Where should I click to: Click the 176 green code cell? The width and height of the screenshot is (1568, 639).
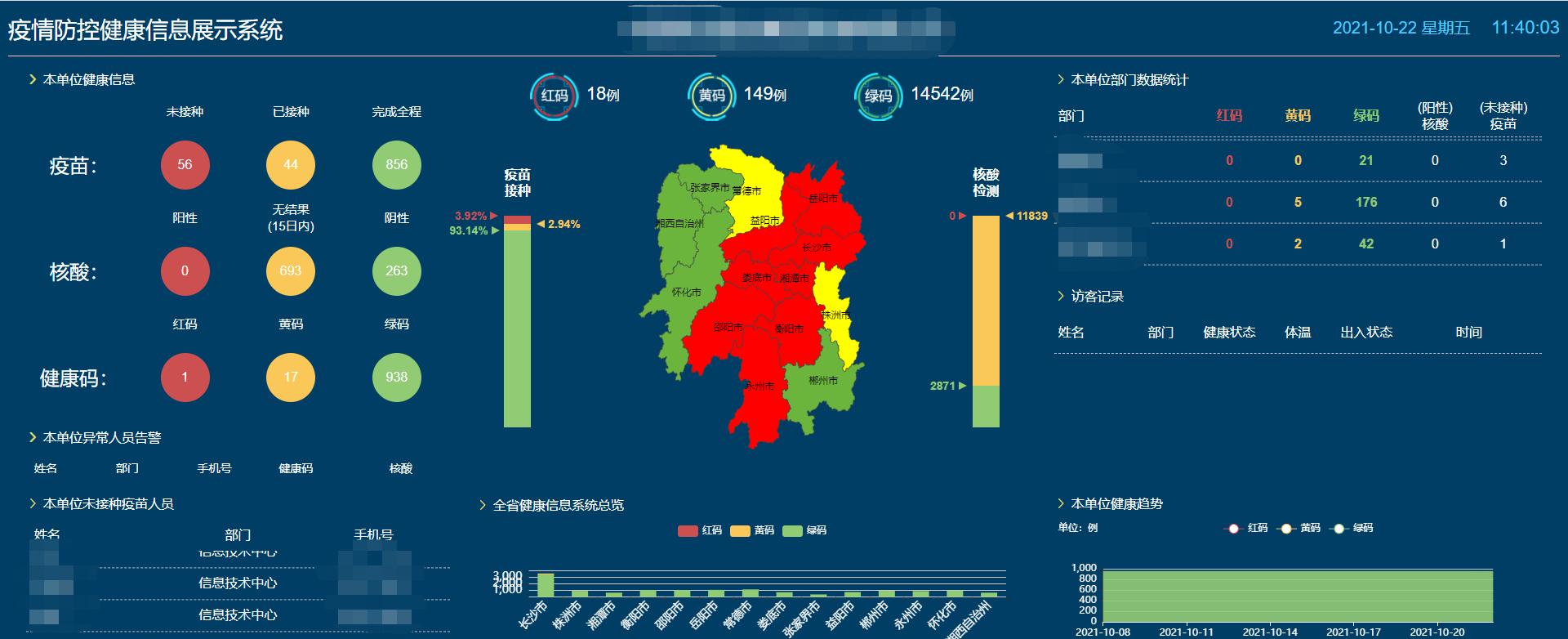point(1366,202)
